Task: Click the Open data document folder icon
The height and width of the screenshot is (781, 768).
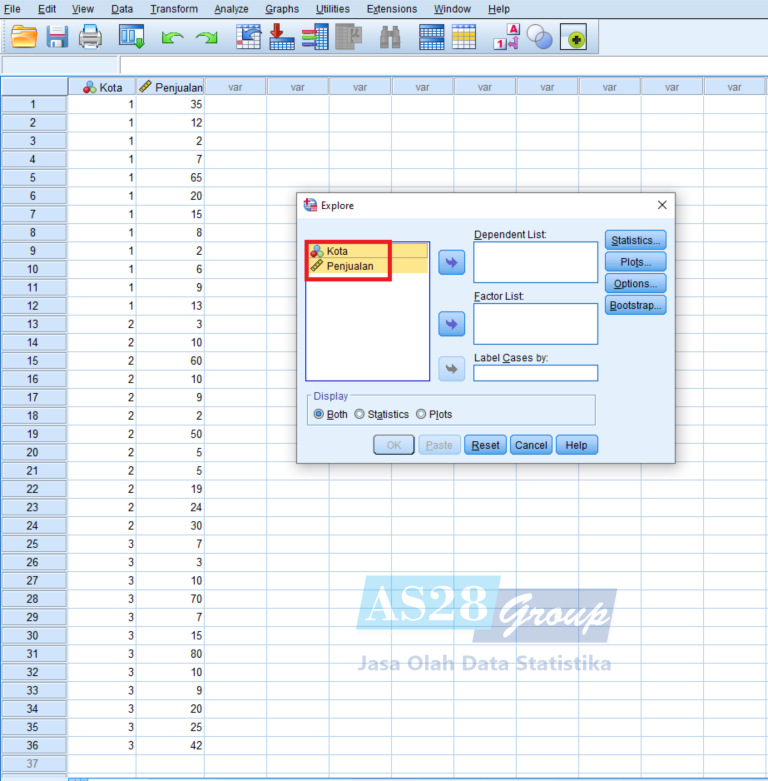Action: click(24, 38)
